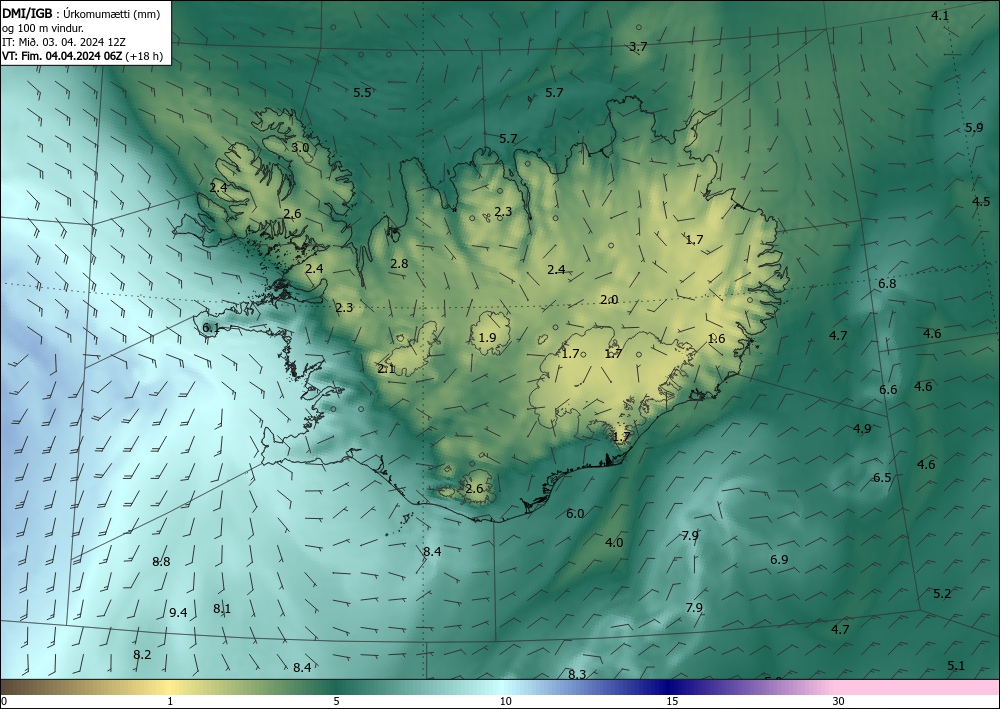Select the 'IT: Mið. 03. 04. 2024 12Z' line
The height and width of the screenshot is (709, 1000).
(64, 42)
